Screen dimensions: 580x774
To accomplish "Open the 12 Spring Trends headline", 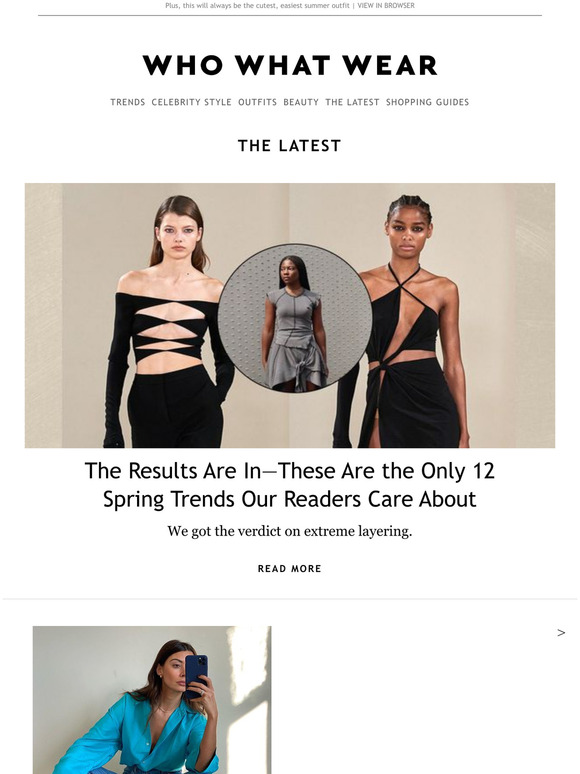I will tap(290, 485).
